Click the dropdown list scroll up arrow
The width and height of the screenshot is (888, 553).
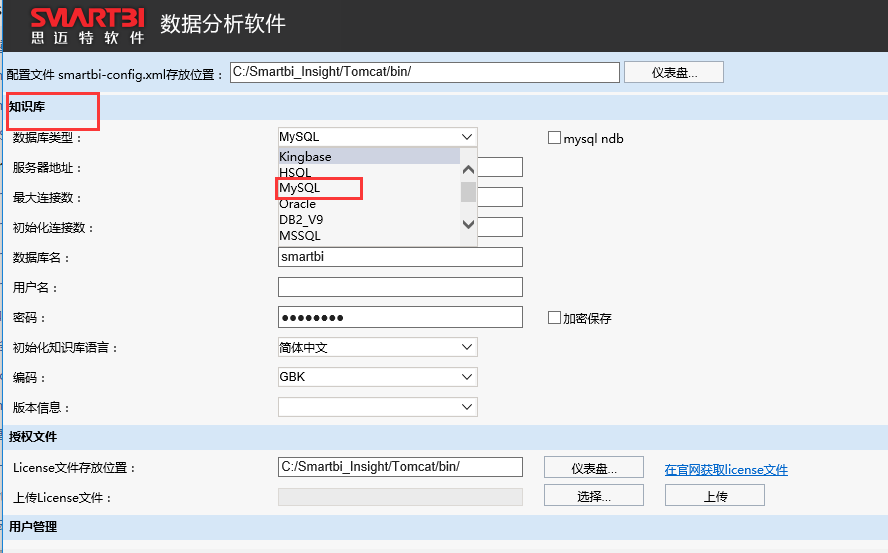(468, 169)
